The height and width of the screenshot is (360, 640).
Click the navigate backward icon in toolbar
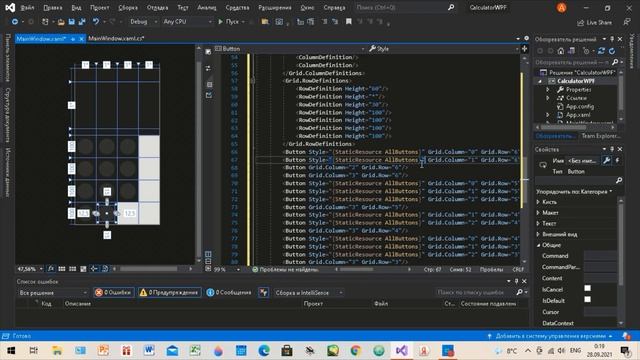(15, 22)
